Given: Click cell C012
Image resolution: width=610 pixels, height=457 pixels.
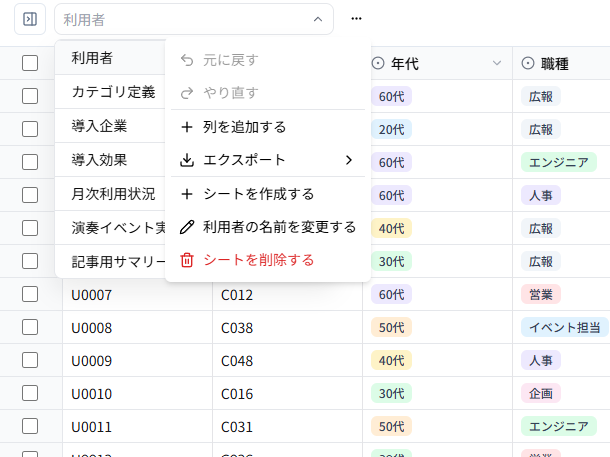Looking at the screenshot, I should (287, 294).
